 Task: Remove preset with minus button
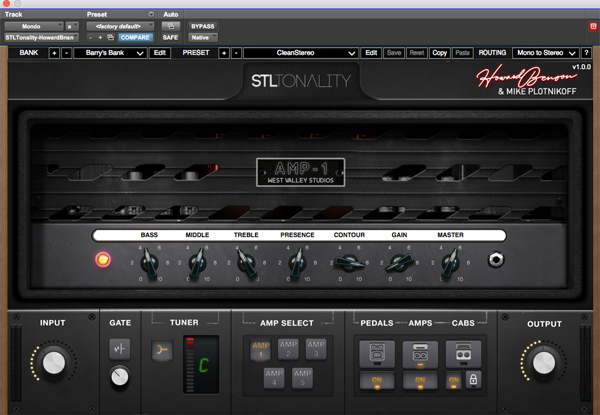coord(236,53)
